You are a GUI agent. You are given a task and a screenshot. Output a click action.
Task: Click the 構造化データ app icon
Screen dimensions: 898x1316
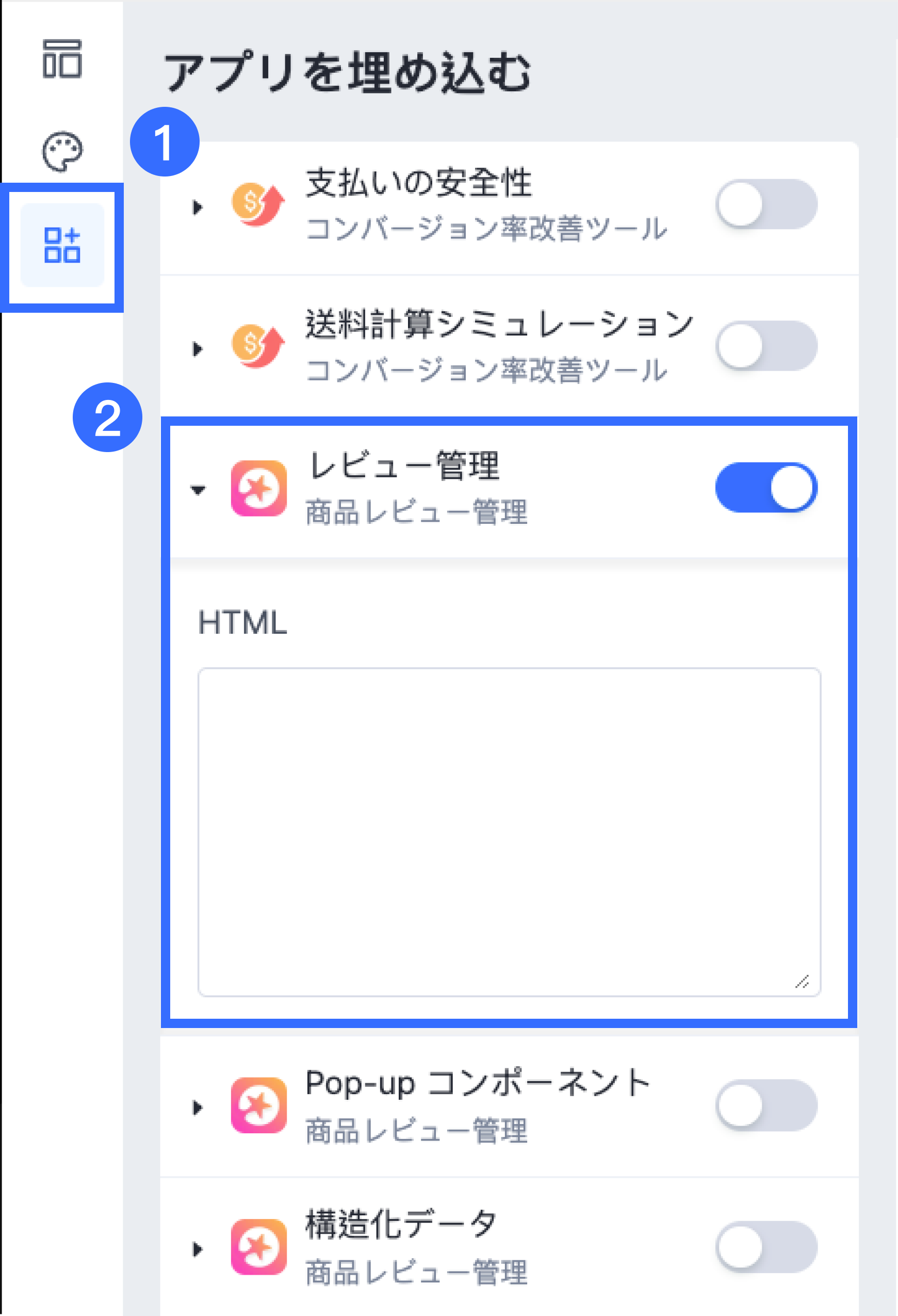258,1247
